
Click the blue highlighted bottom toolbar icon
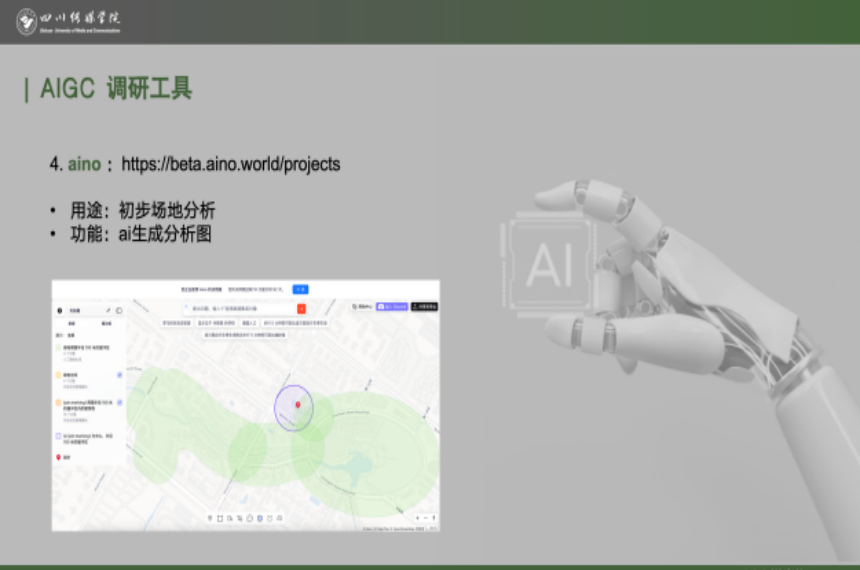(260, 518)
